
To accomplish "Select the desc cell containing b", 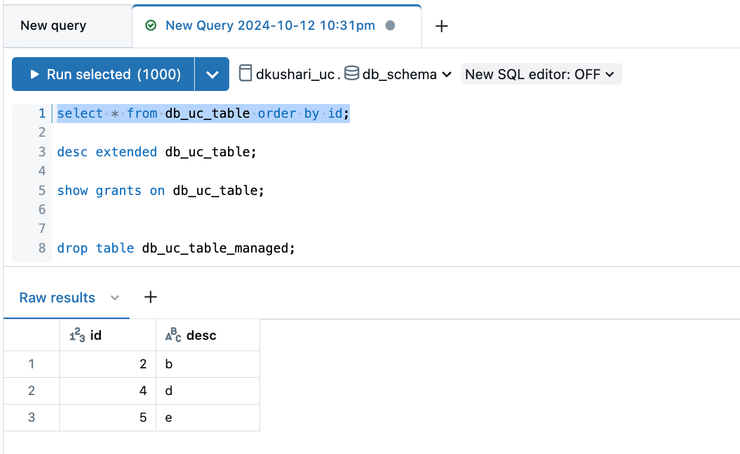I will click(208, 364).
